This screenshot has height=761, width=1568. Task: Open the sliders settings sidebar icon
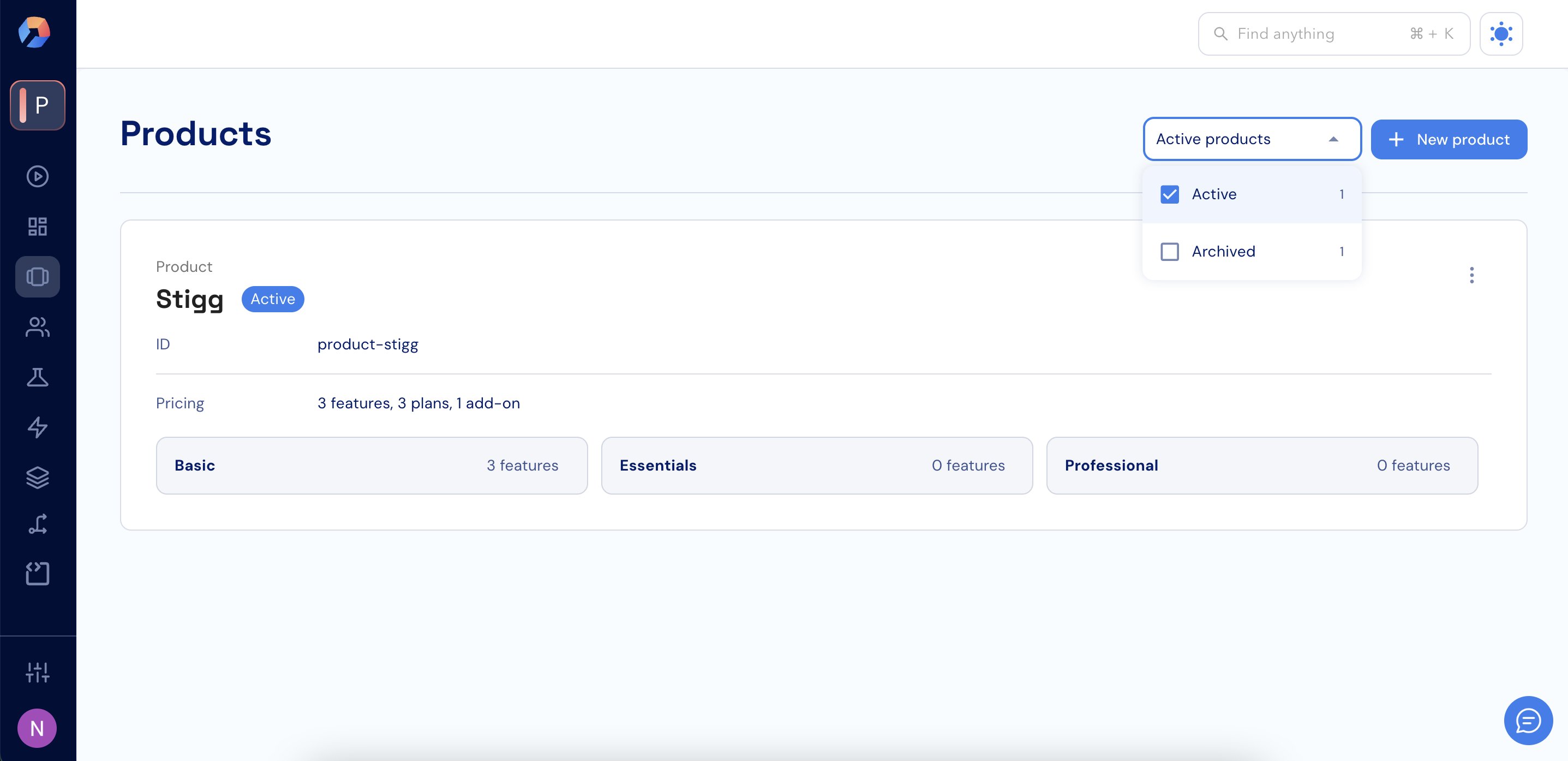click(x=37, y=673)
